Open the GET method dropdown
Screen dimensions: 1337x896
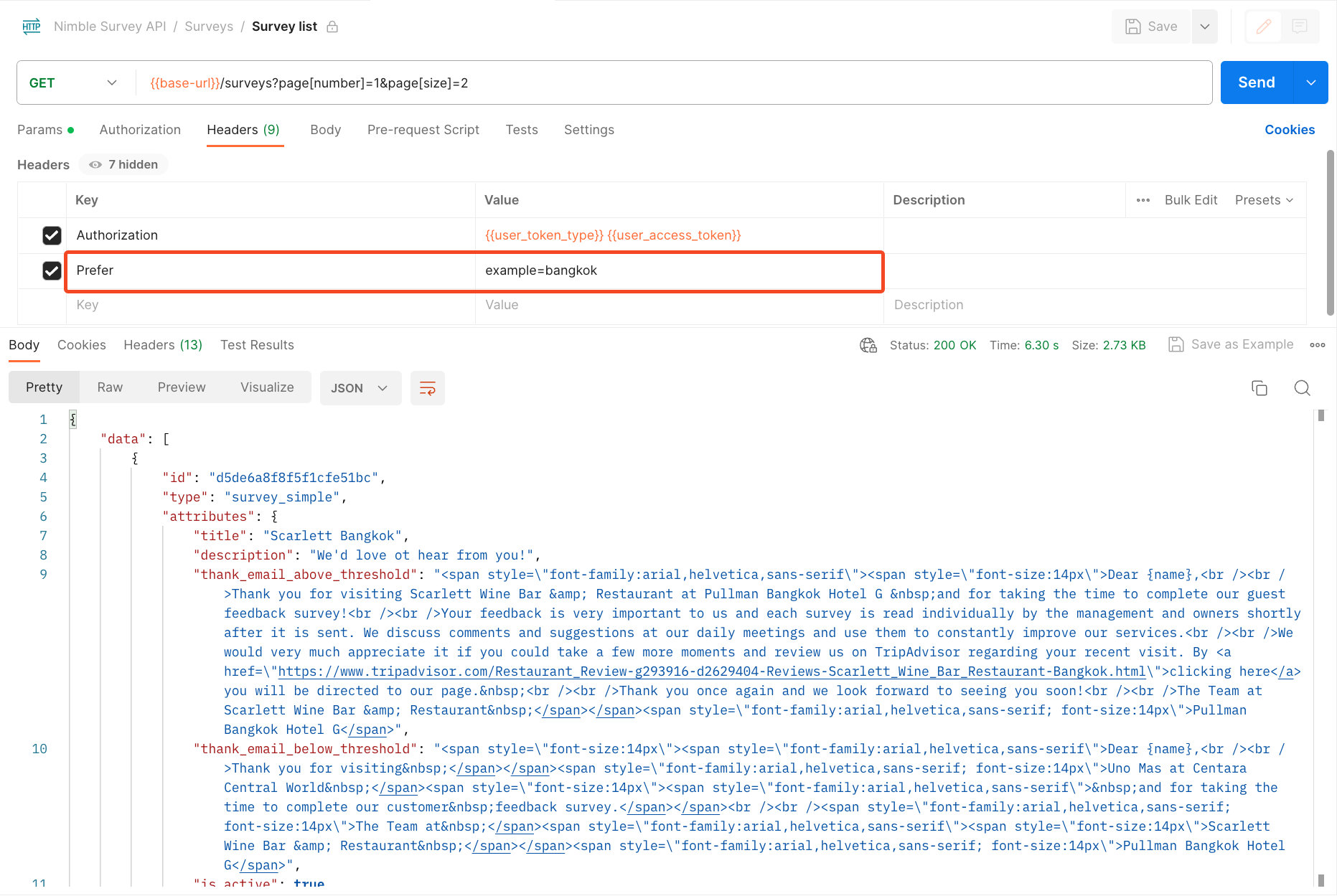73,83
